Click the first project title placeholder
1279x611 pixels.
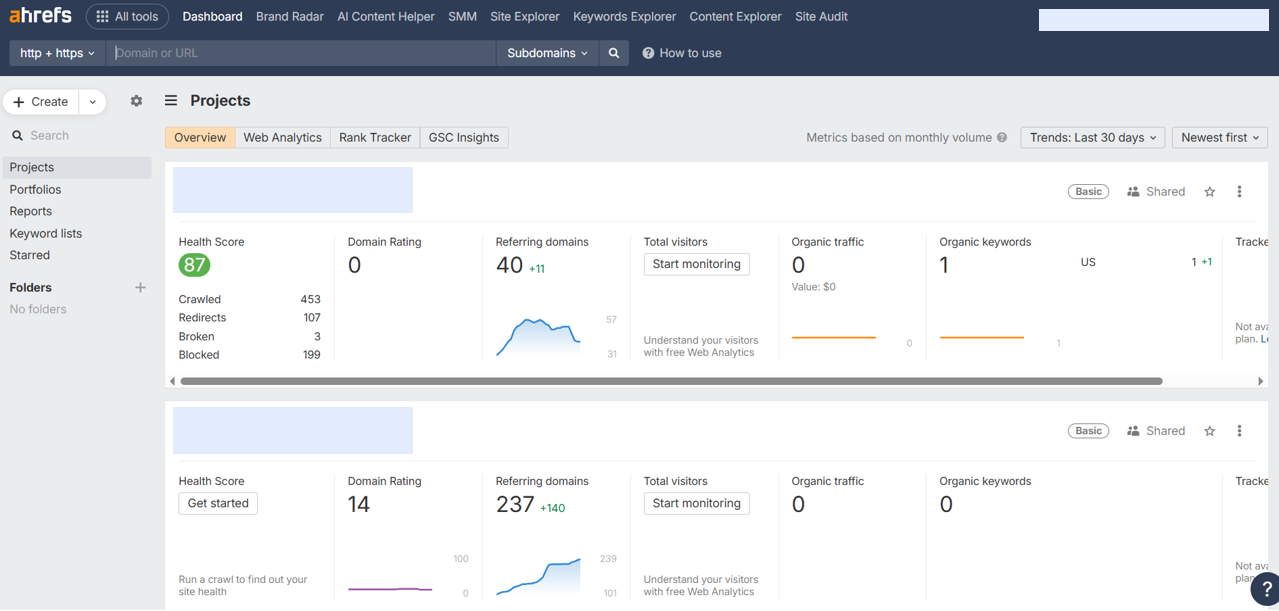293,190
